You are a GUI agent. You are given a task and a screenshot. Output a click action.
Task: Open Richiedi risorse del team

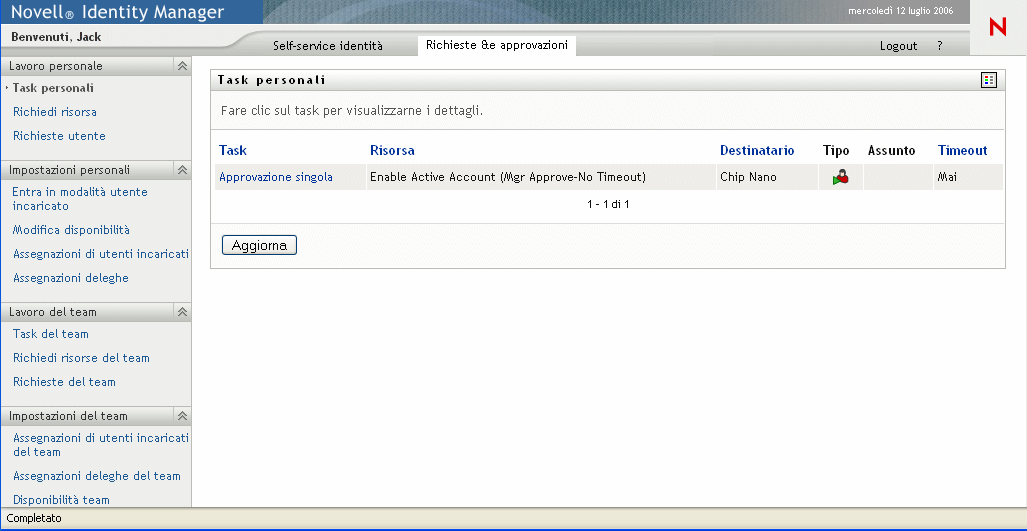[81, 358]
